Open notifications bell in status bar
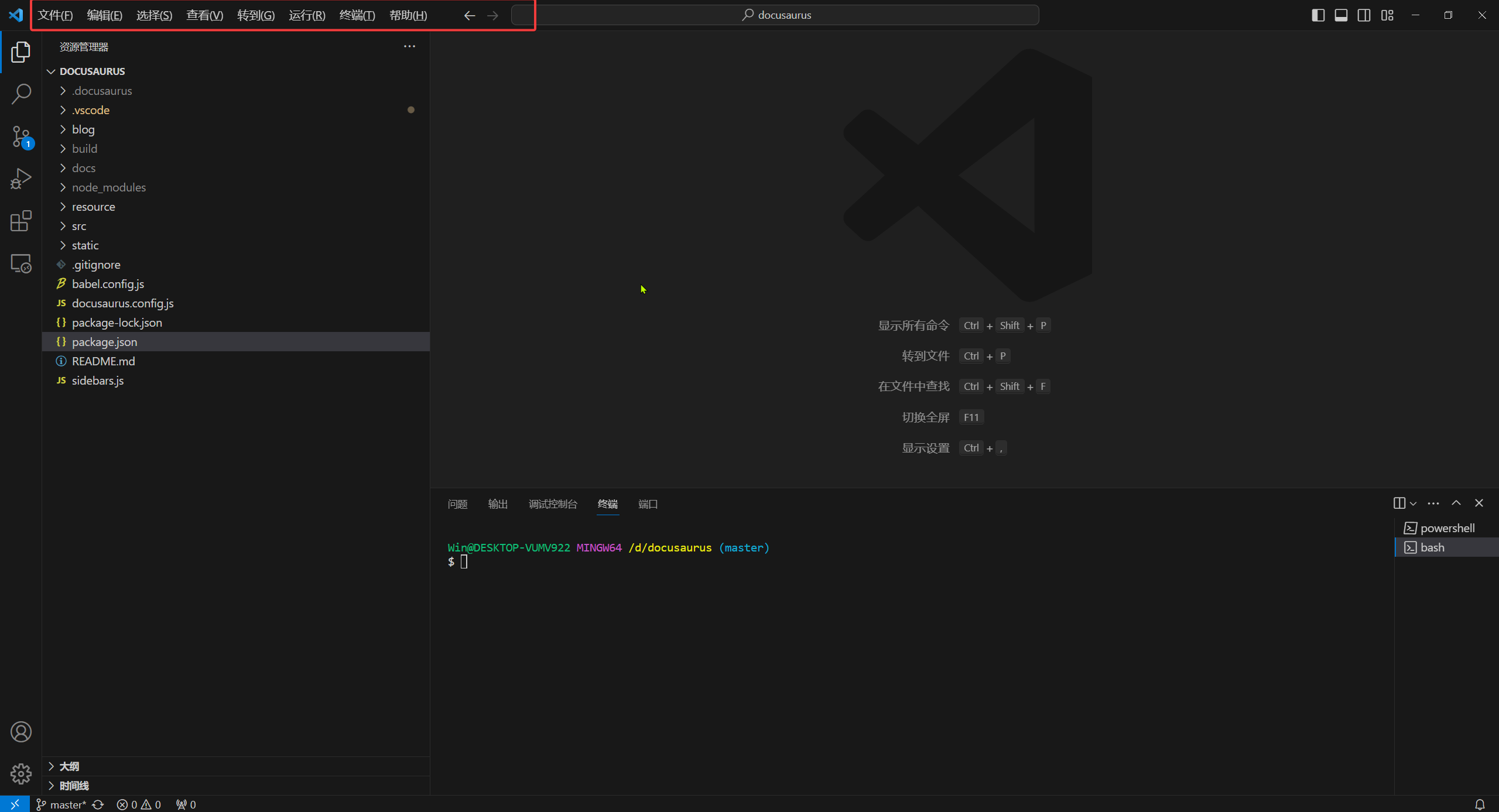This screenshot has width=1499, height=812. coord(1480,804)
